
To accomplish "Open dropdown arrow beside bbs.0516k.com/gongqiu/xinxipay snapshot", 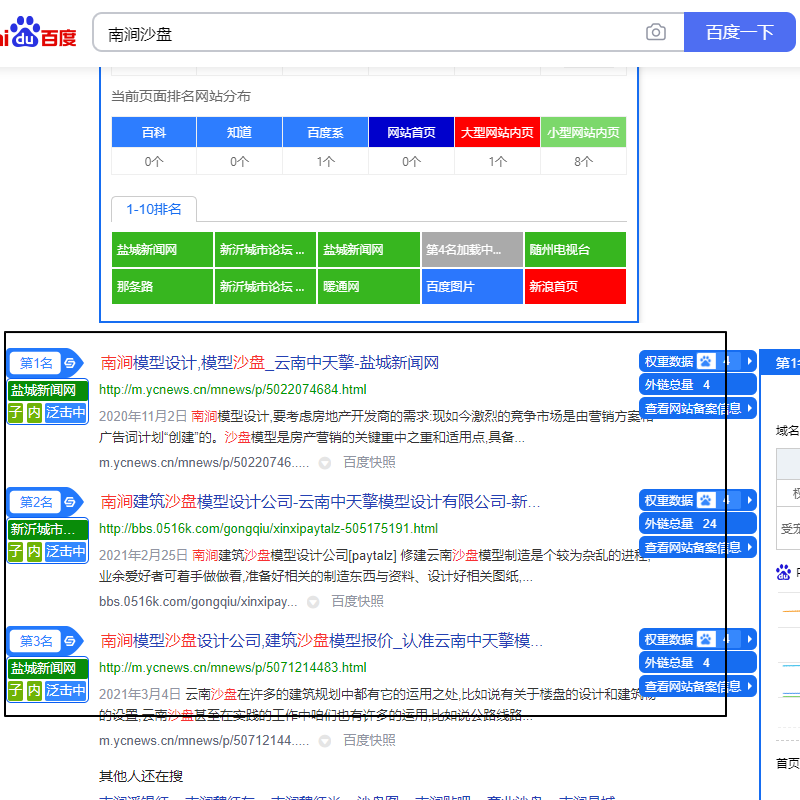I will 313,603.
